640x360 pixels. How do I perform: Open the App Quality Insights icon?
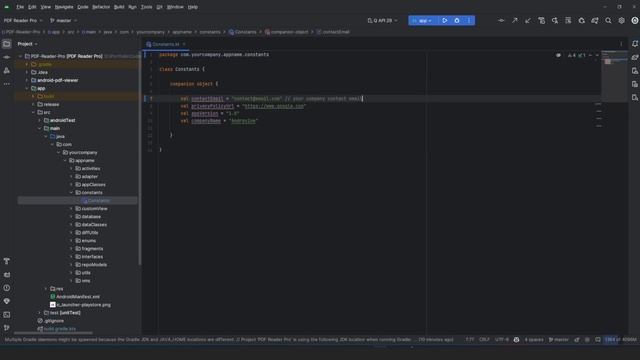coord(7,301)
